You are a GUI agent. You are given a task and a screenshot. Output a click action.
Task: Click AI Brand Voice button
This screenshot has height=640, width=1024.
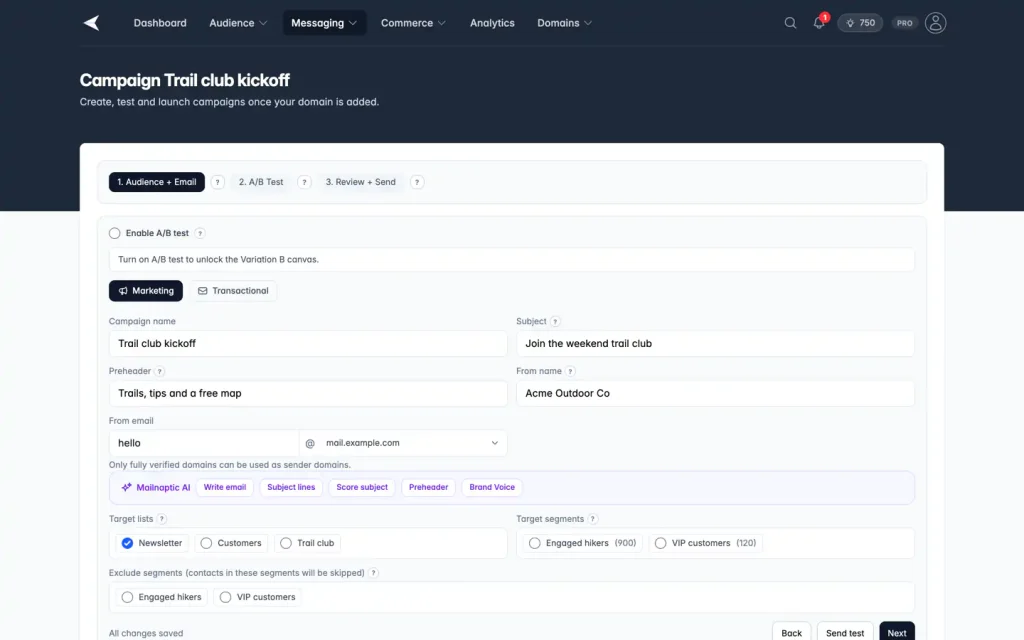492,487
